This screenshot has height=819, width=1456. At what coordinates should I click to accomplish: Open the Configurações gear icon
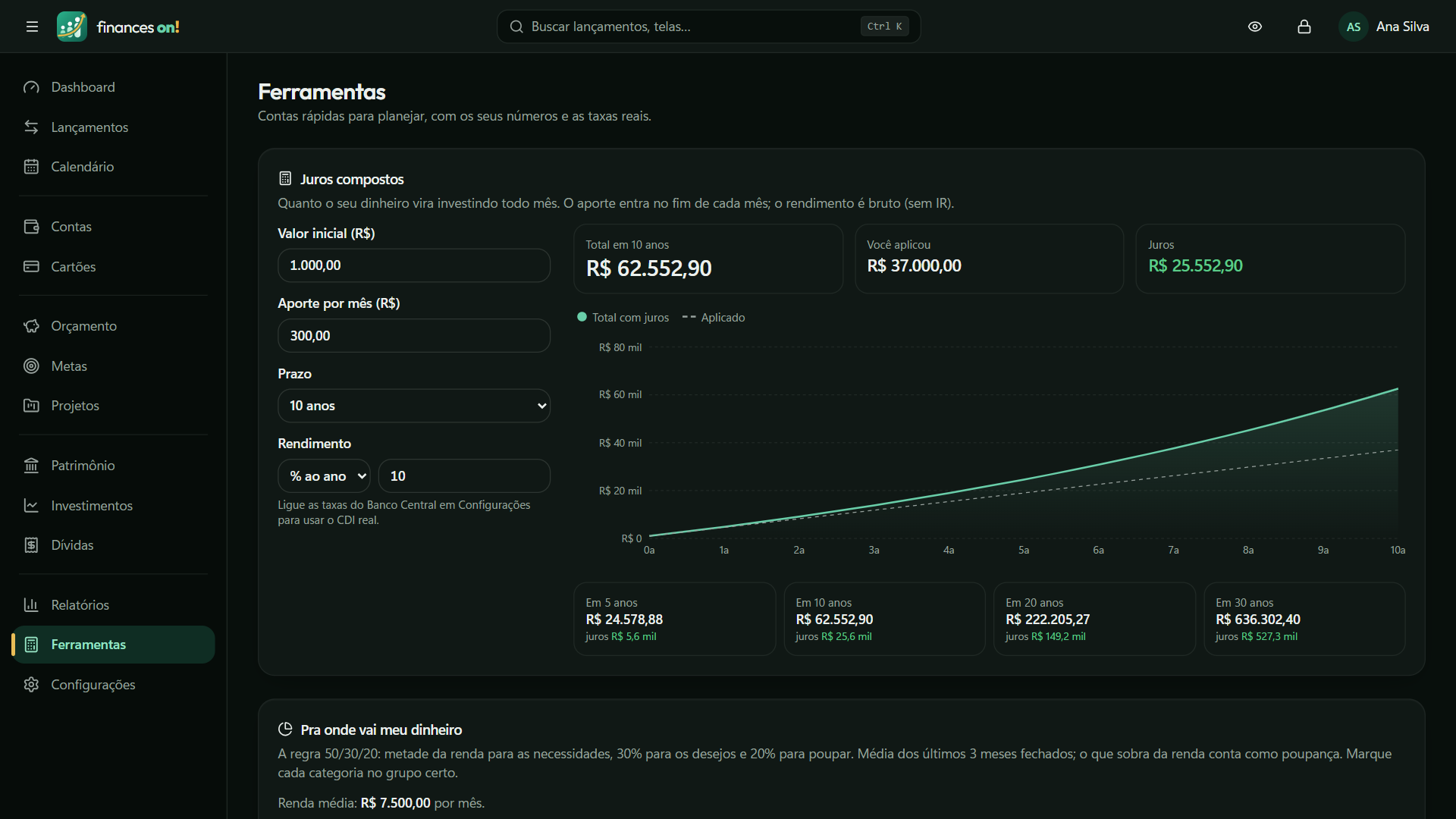point(31,685)
